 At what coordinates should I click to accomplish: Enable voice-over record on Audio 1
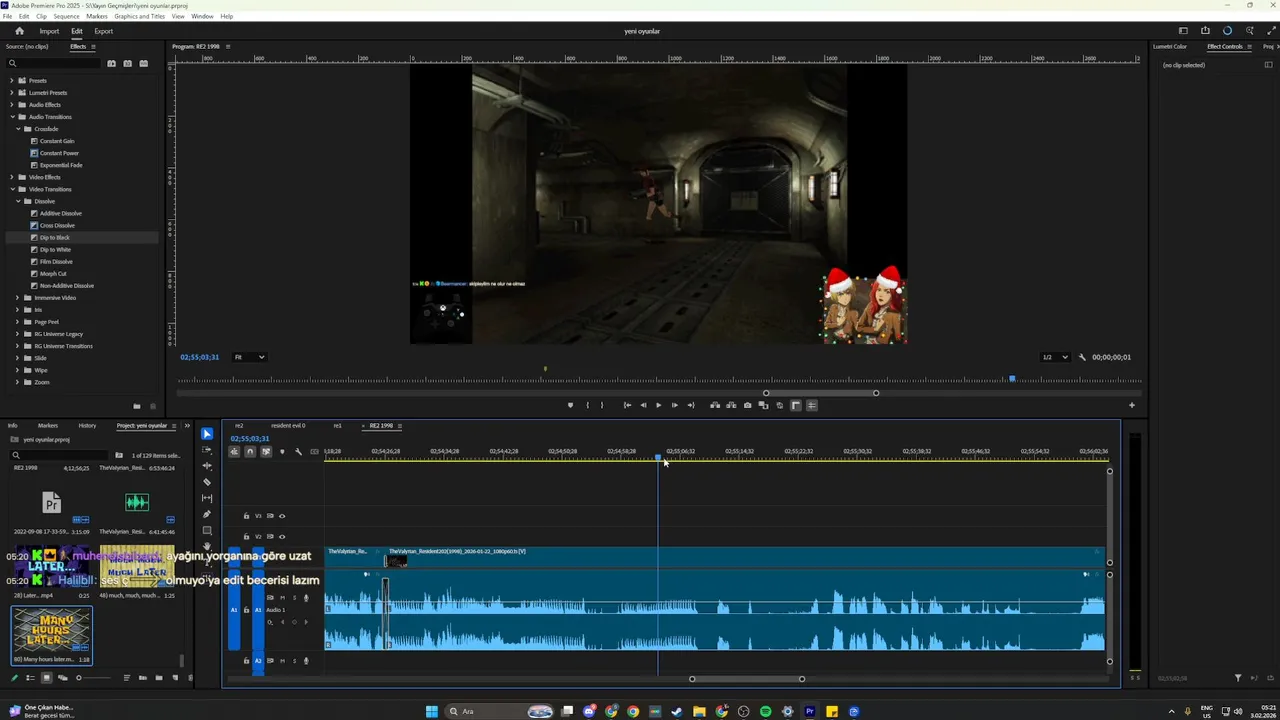306,598
